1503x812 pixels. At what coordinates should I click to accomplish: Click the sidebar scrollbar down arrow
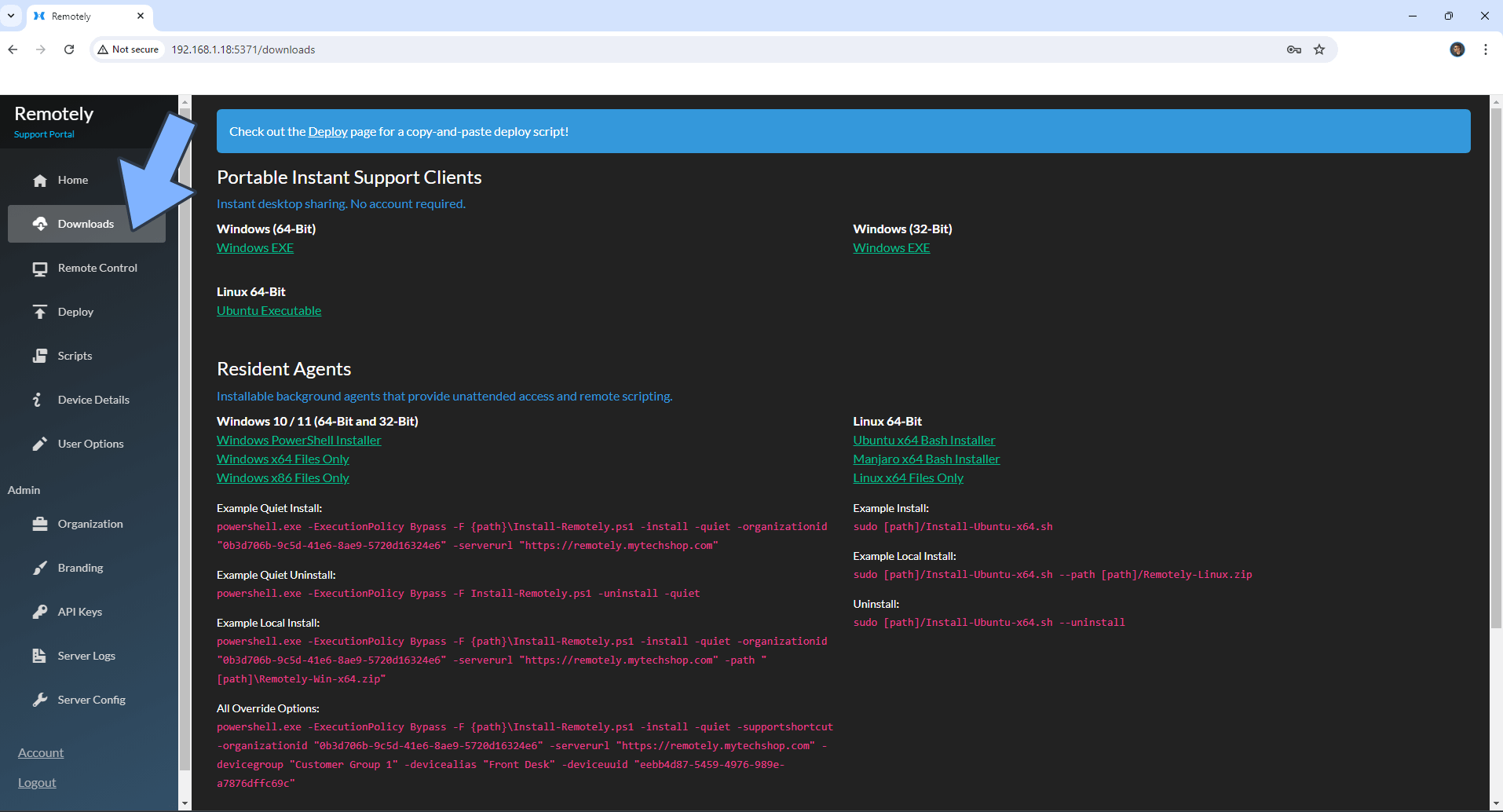coord(185,804)
